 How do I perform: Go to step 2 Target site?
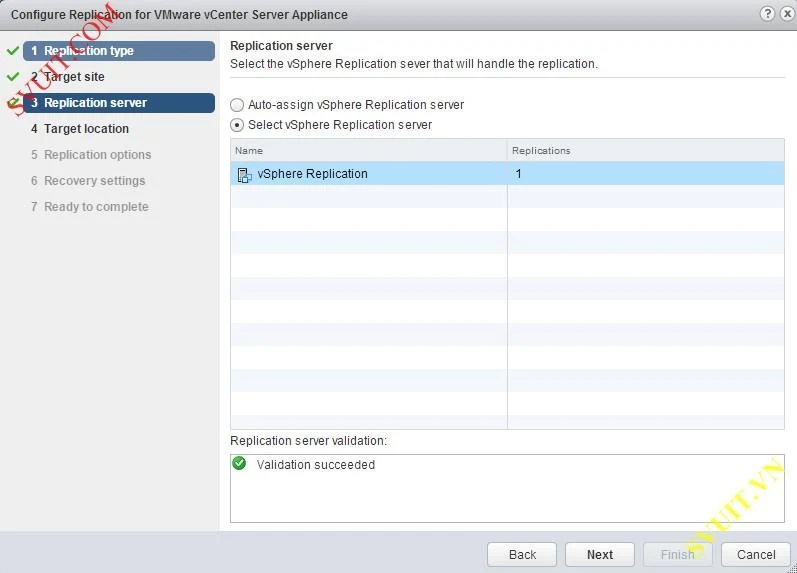click(x=74, y=77)
